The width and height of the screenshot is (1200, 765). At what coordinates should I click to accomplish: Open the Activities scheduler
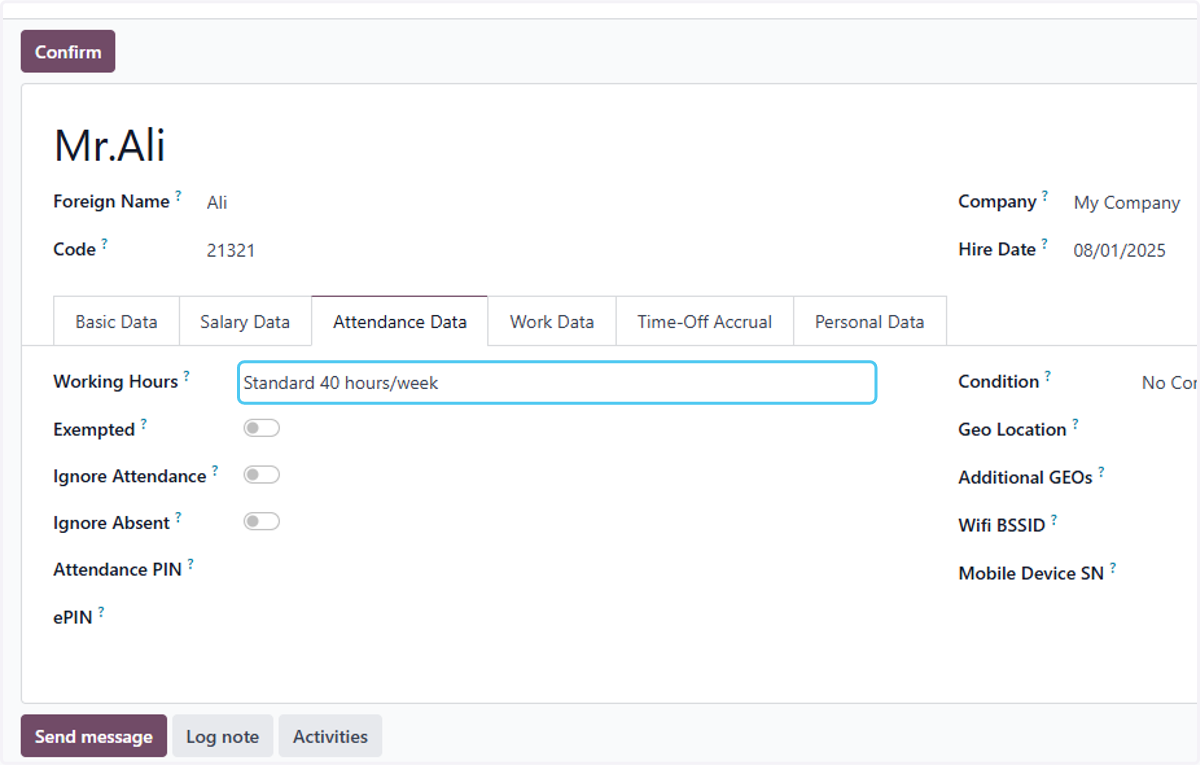(x=330, y=736)
